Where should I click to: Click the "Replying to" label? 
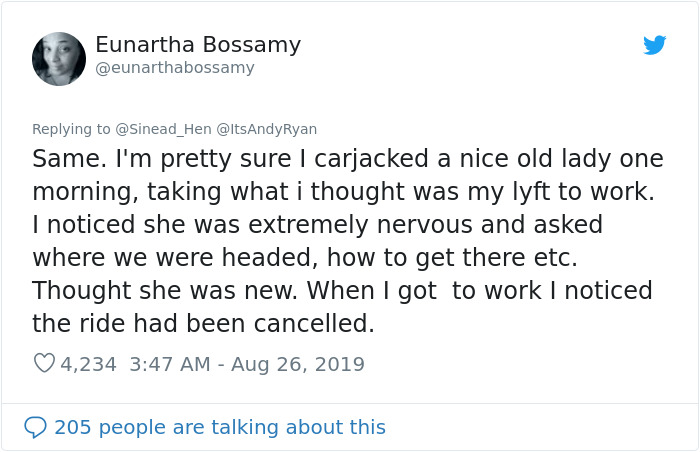point(71,129)
